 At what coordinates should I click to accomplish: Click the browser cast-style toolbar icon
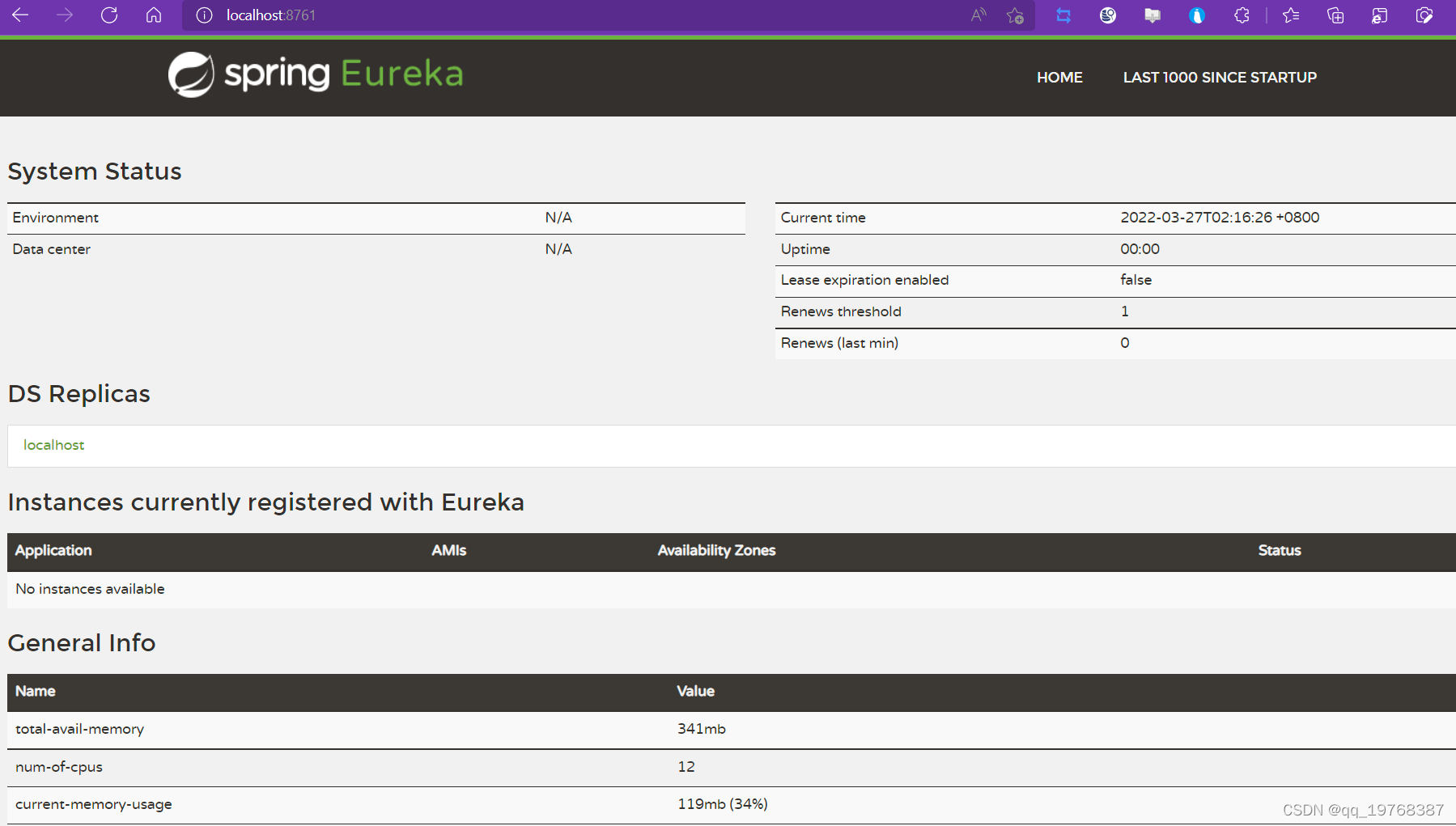click(1380, 15)
